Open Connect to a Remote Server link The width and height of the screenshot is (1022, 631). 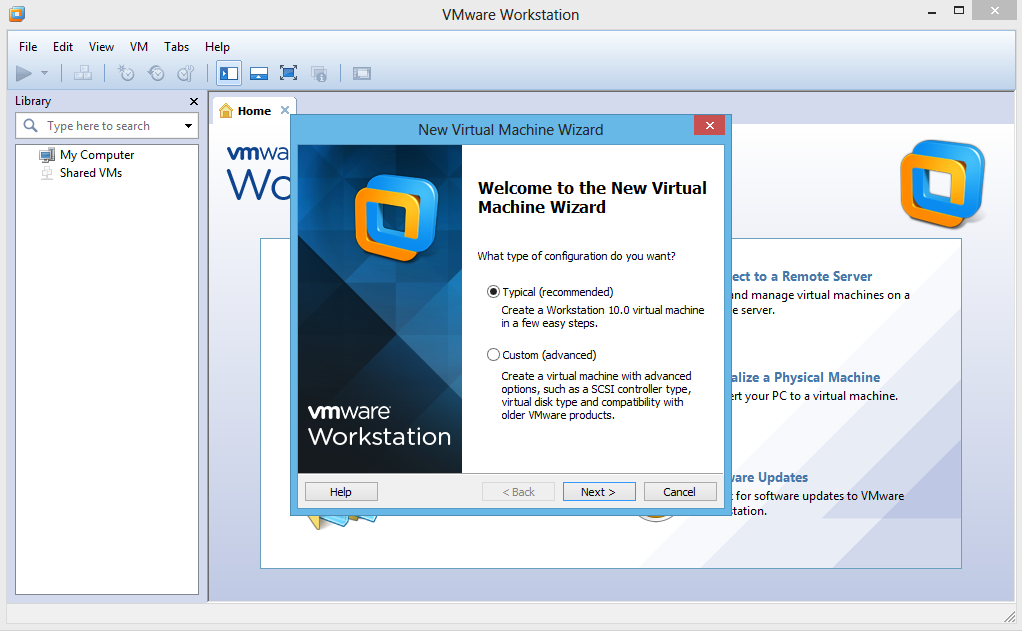802,276
